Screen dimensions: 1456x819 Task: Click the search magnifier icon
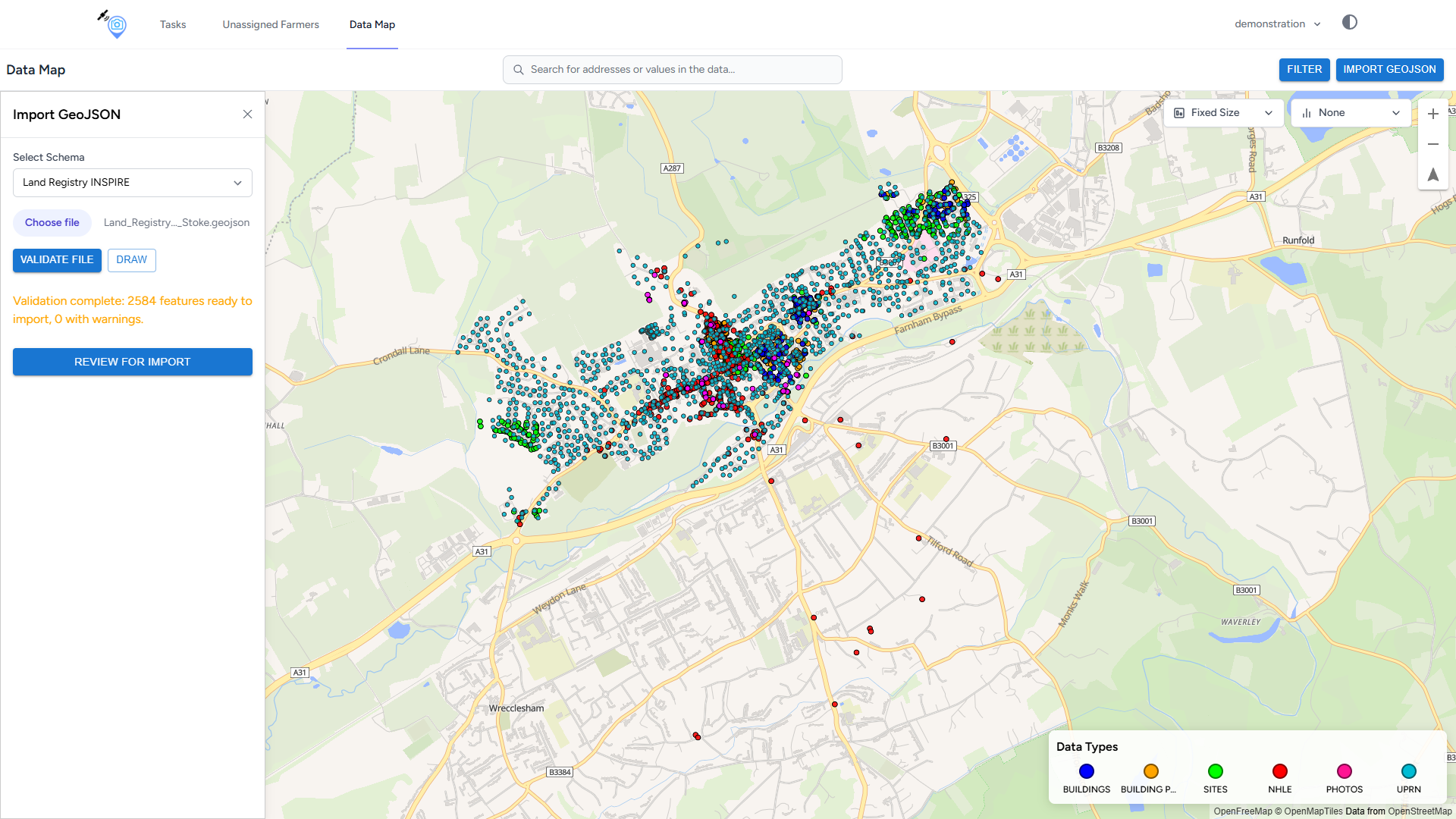[519, 70]
